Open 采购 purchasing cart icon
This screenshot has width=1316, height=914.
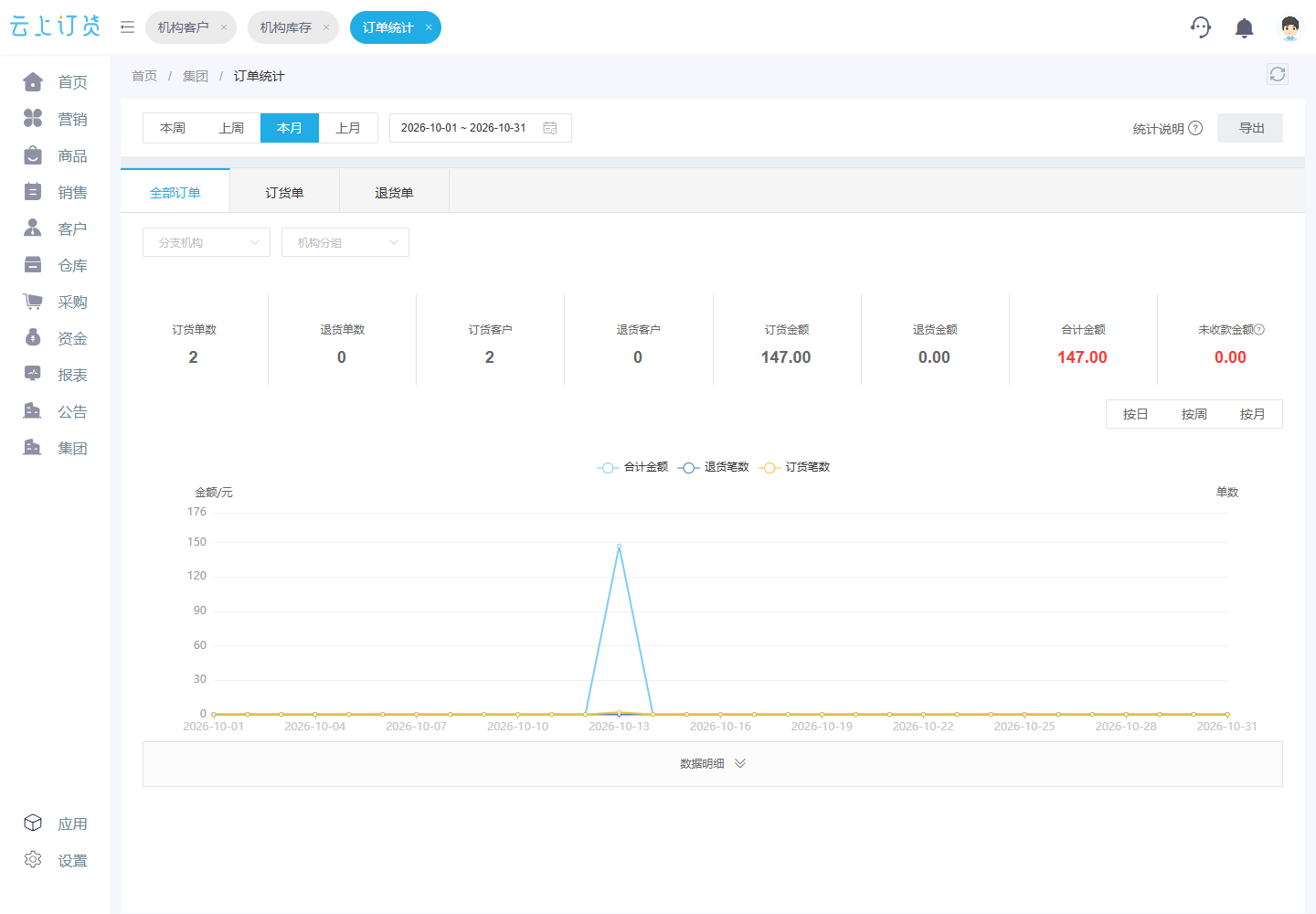click(33, 302)
